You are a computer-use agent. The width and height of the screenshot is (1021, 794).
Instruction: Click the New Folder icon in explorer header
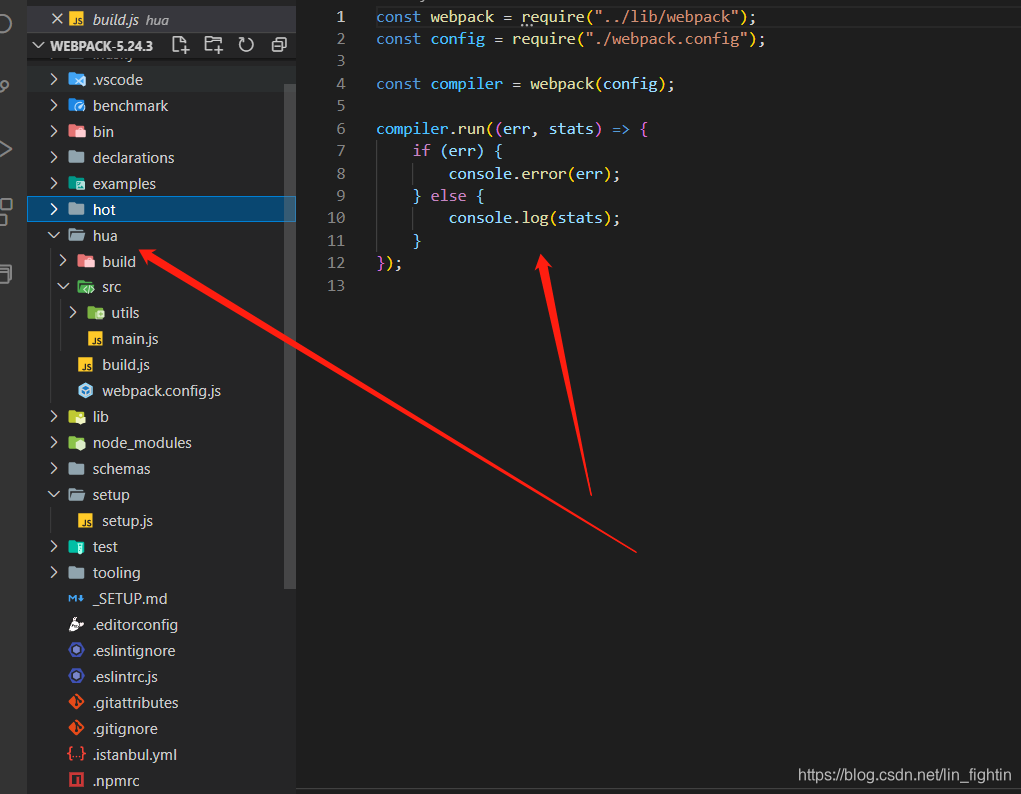(x=213, y=45)
